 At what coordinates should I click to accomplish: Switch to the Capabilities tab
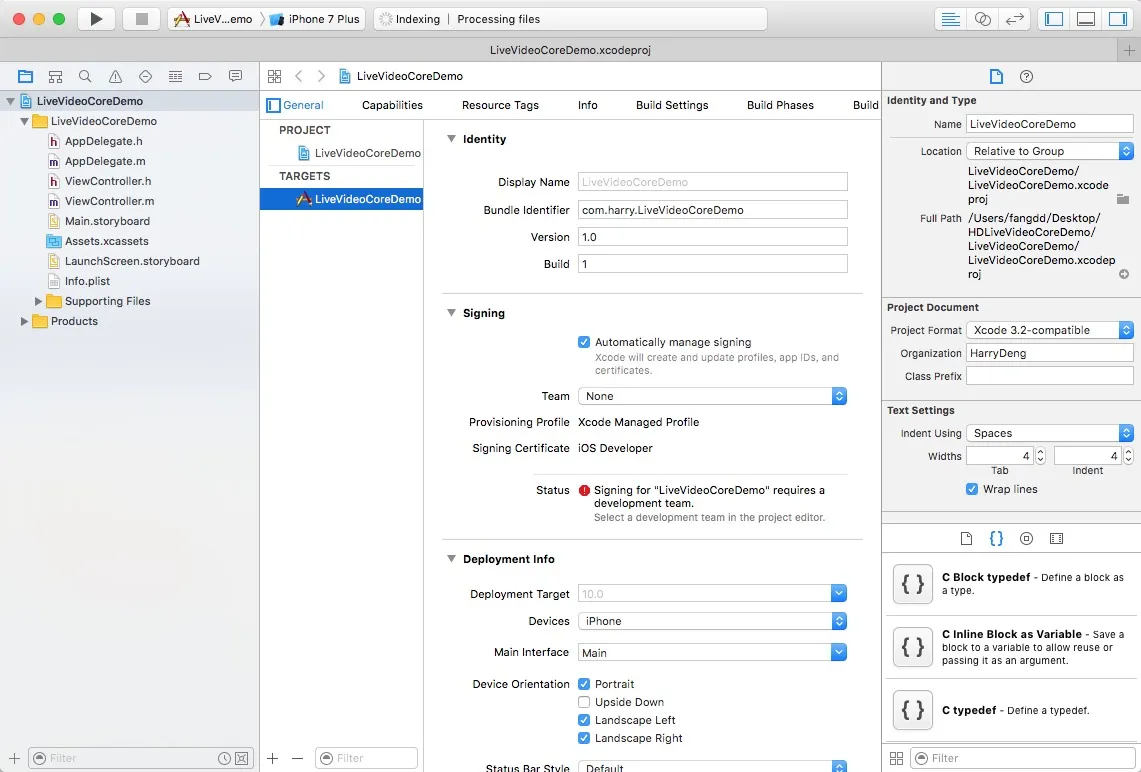click(392, 106)
